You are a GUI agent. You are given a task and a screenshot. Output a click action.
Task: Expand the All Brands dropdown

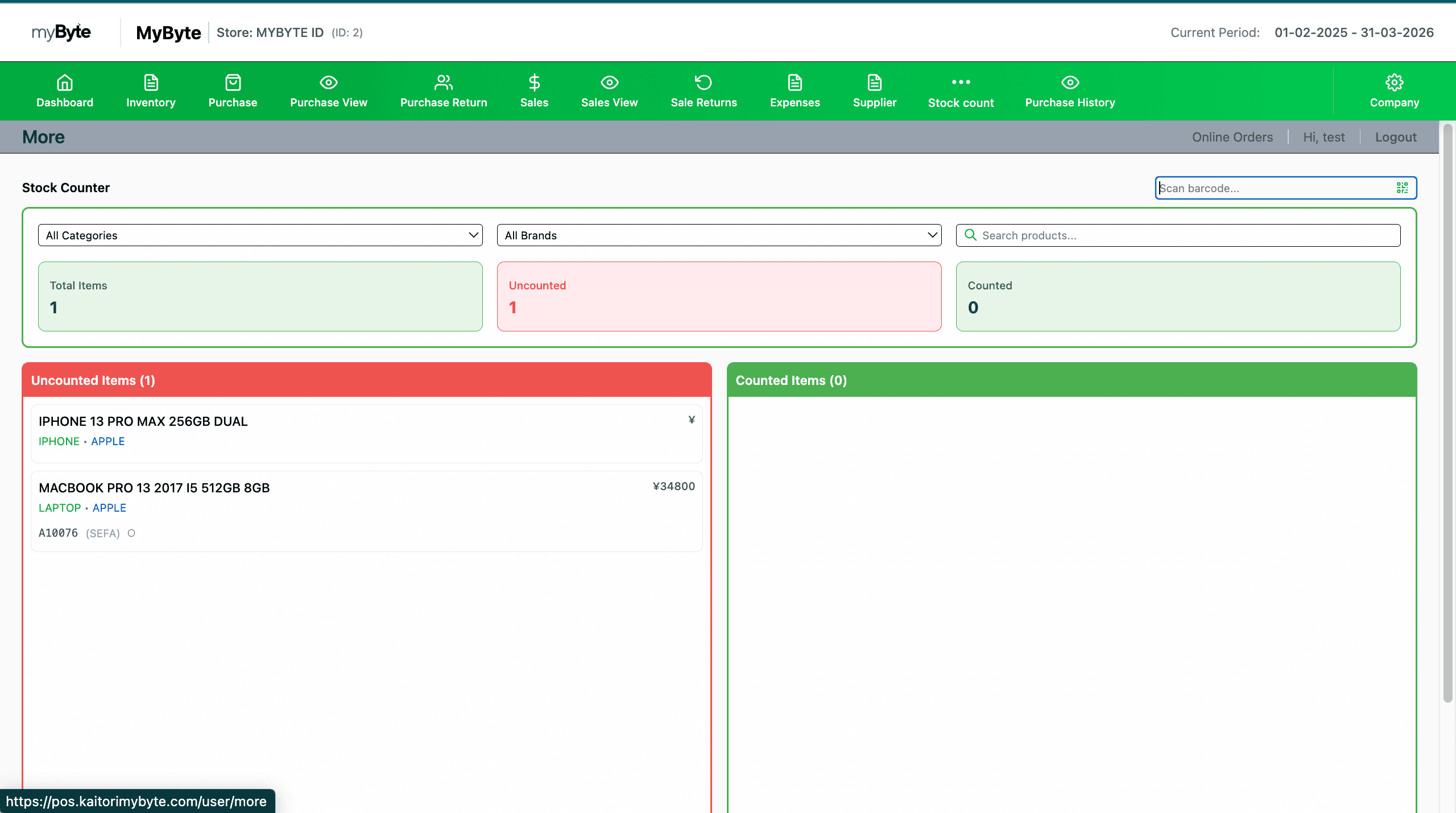[x=719, y=235]
